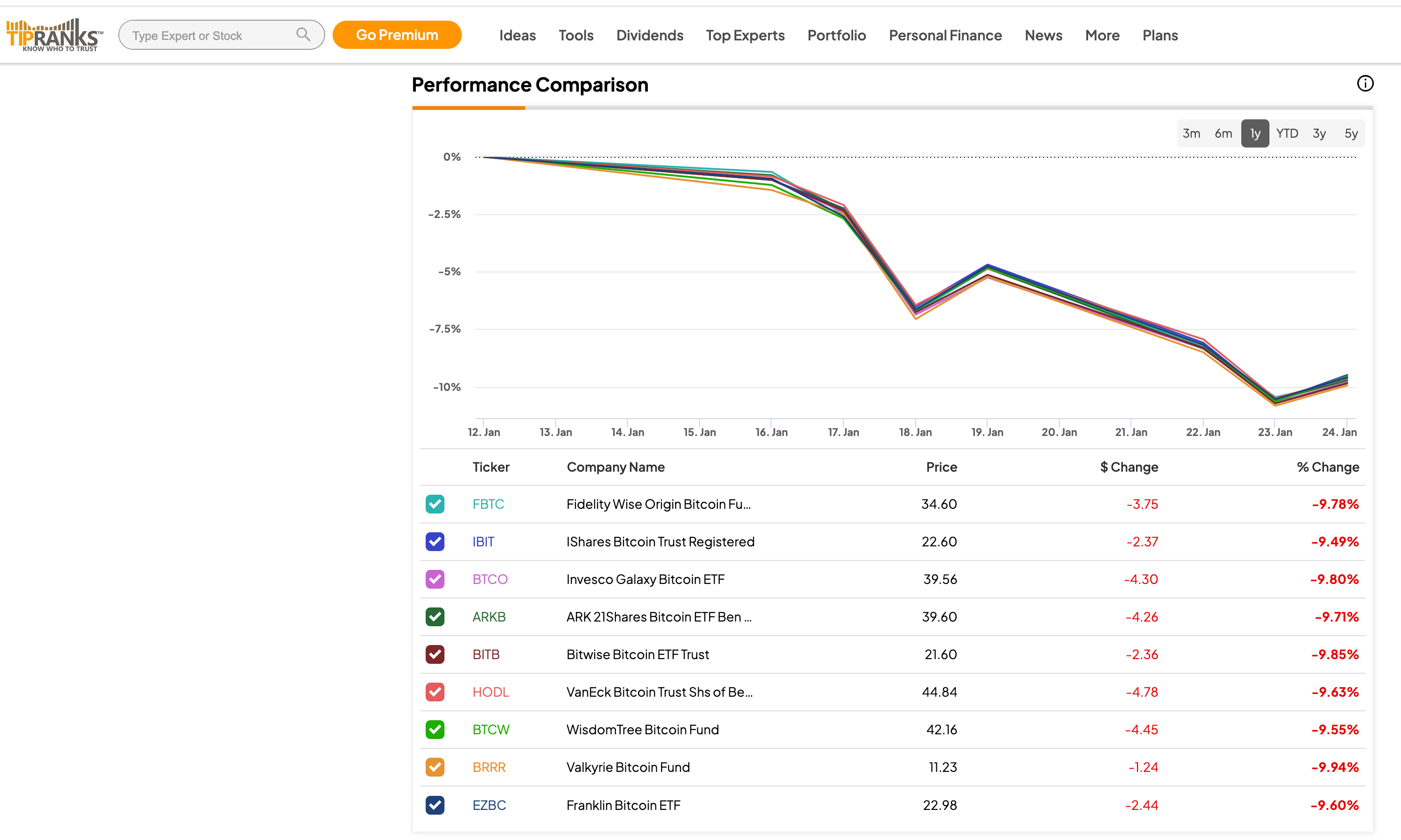Select the 6m chart range
The width and height of the screenshot is (1401, 840).
(1223, 133)
